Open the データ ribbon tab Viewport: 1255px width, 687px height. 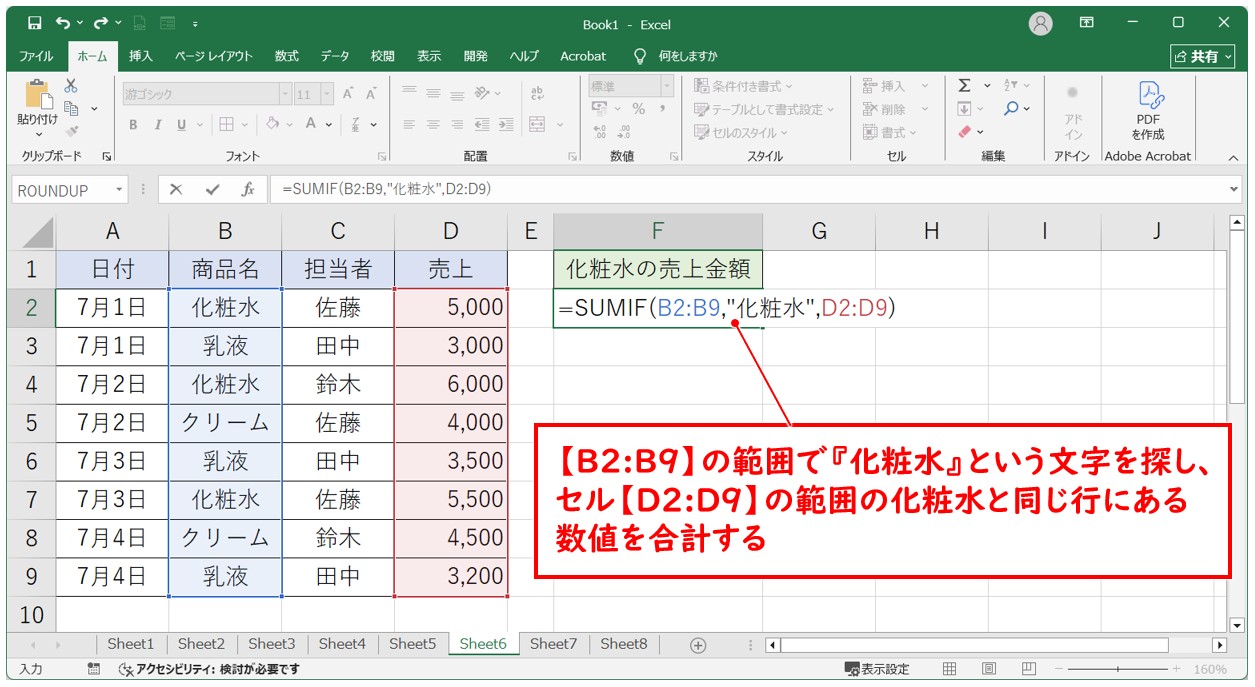pyautogui.click(x=335, y=56)
